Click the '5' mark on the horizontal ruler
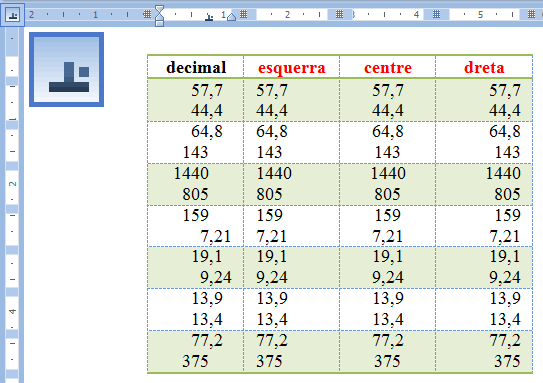 click(x=480, y=15)
